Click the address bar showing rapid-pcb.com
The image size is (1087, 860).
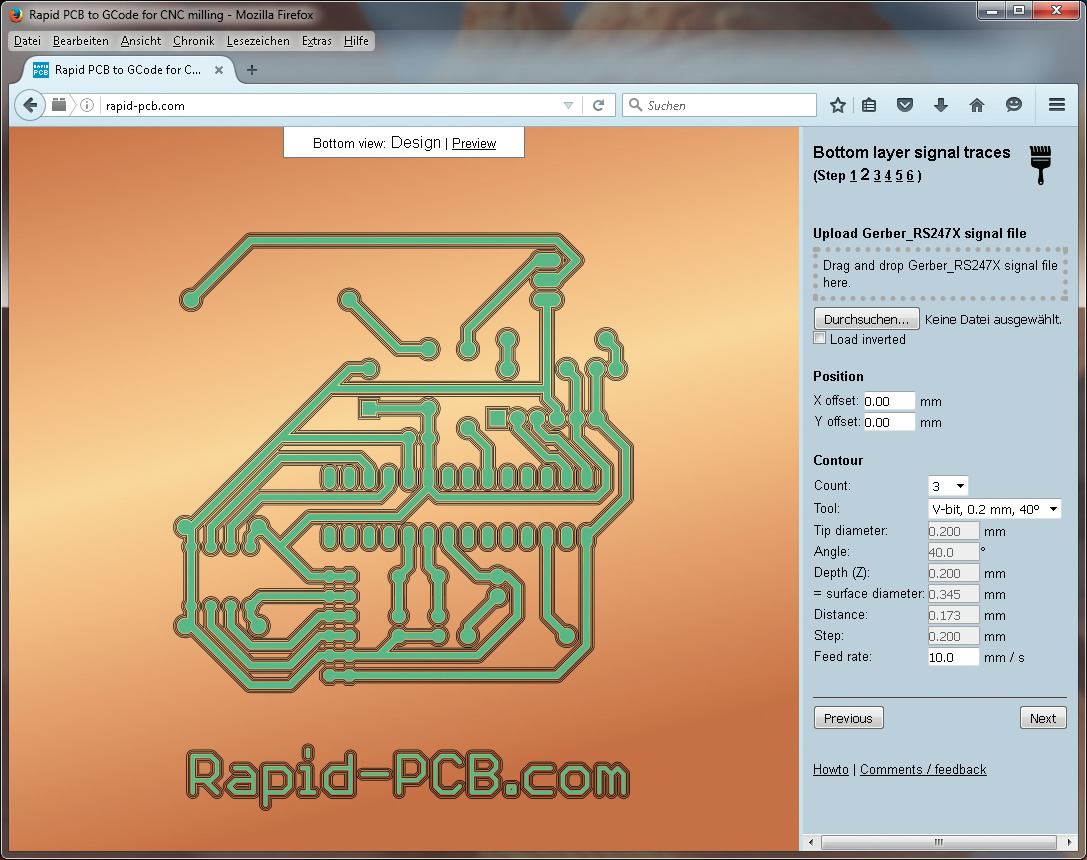331,105
